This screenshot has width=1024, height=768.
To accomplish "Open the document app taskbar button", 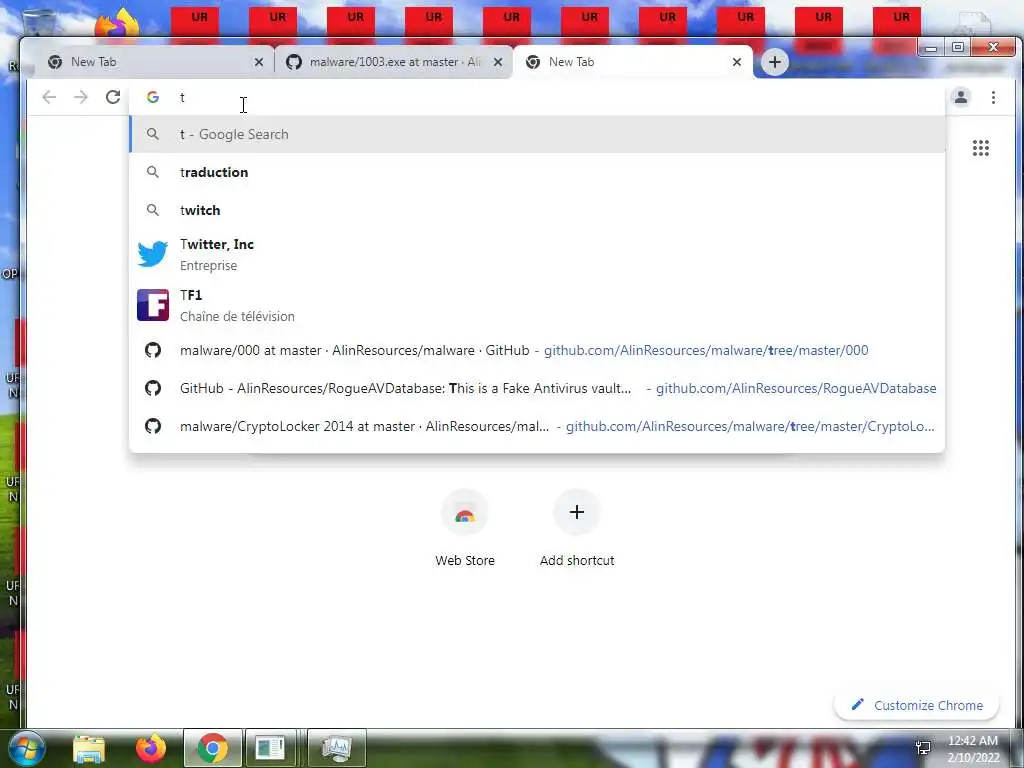I will click(270, 748).
